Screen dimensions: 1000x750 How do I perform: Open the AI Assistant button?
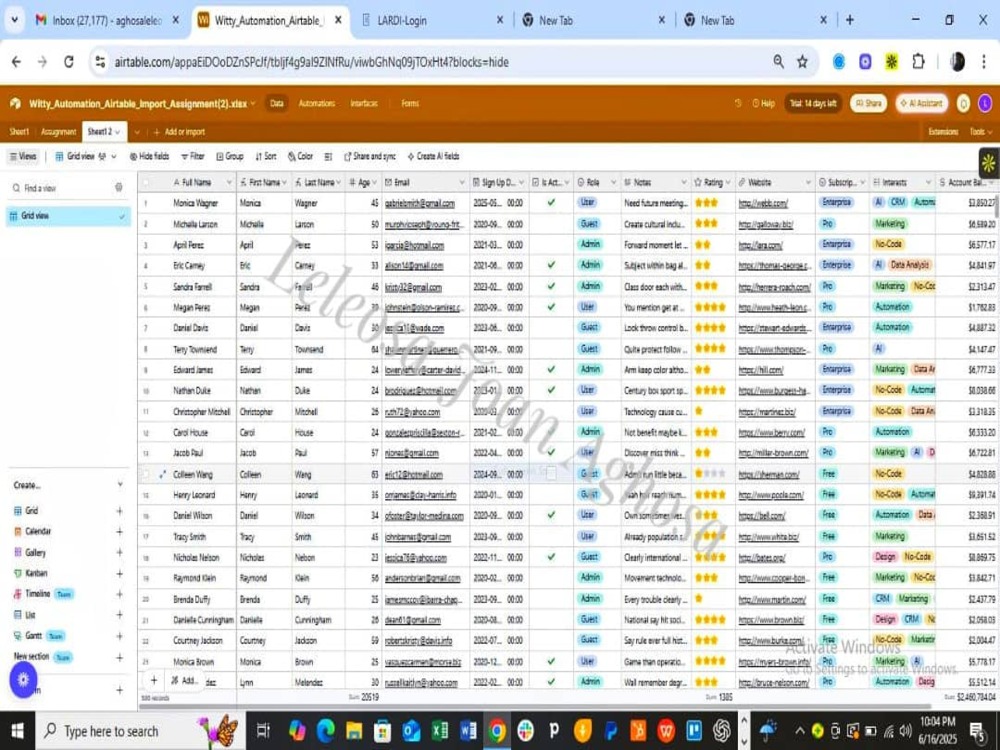pos(922,103)
